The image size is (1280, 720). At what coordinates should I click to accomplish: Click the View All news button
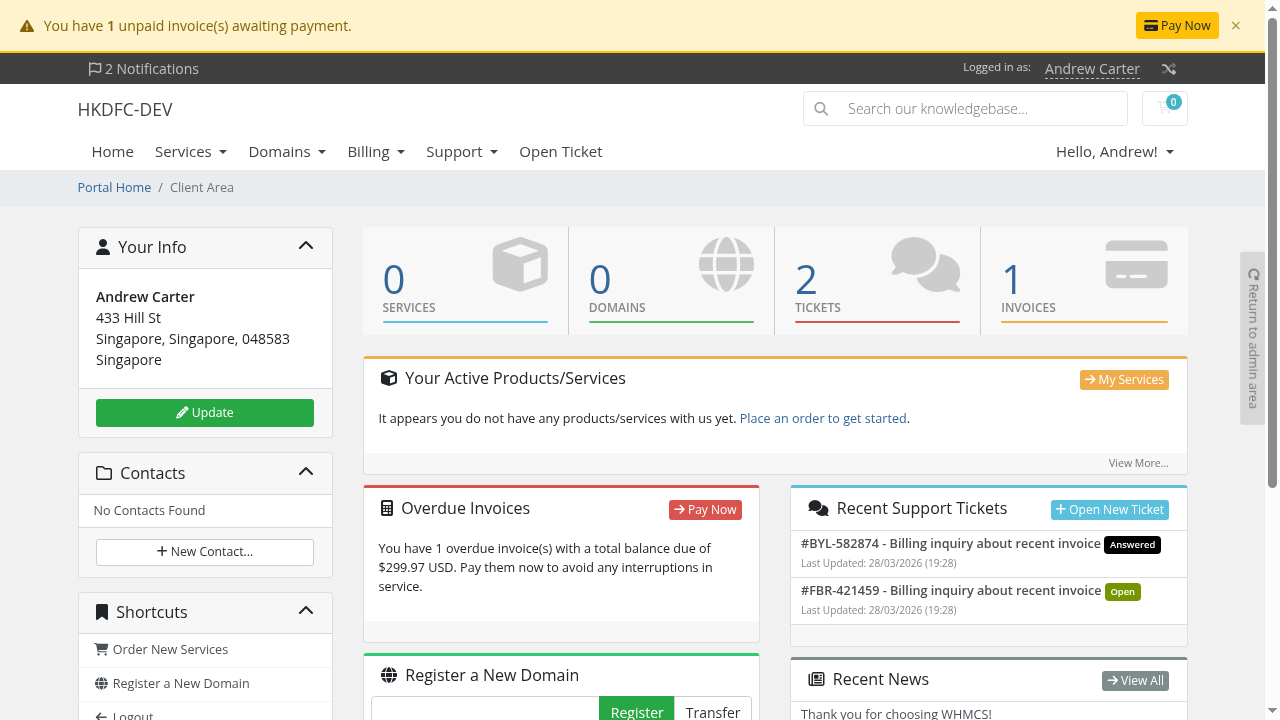pos(1135,681)
